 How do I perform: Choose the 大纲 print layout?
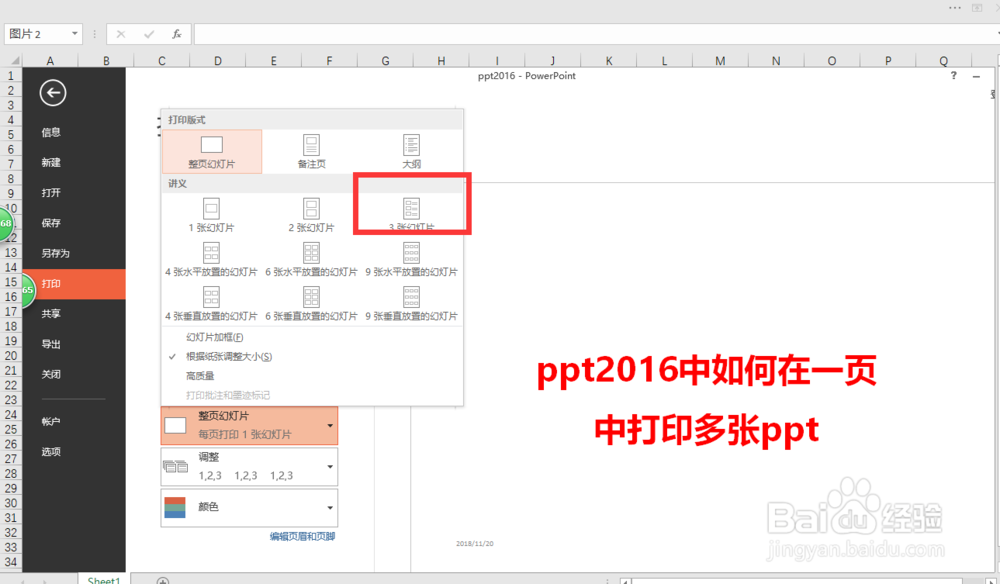coord(411,152)
